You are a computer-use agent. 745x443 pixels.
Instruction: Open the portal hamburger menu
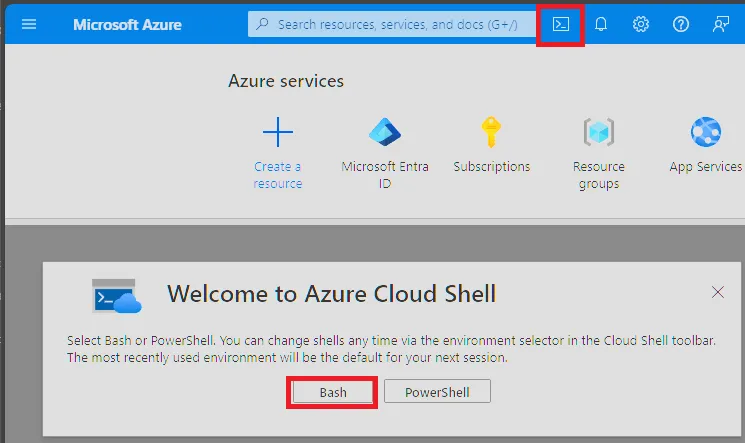pyautogui.click(x=29, y=24)
